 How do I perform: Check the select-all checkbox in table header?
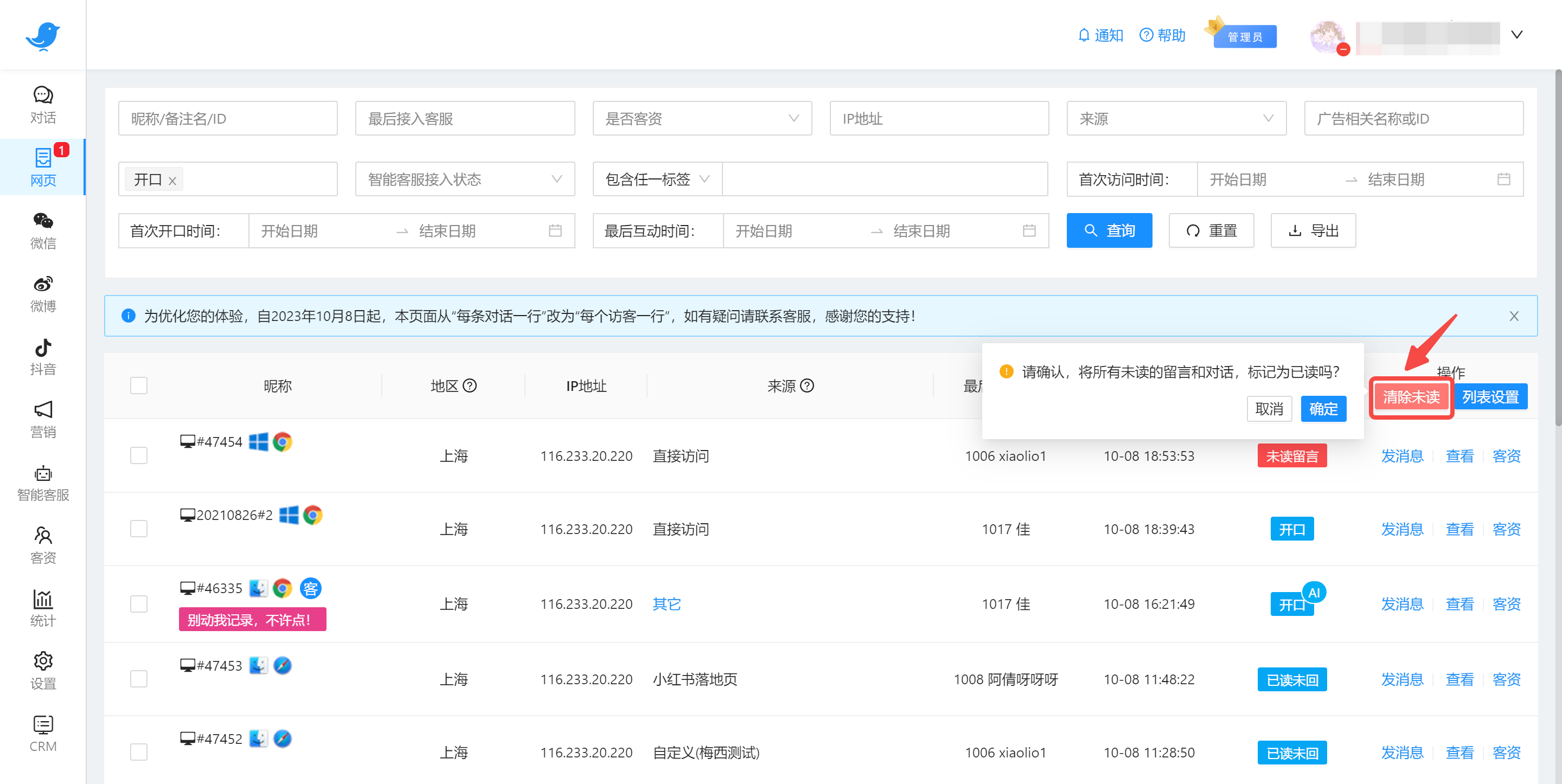click(x=139, y=385)
